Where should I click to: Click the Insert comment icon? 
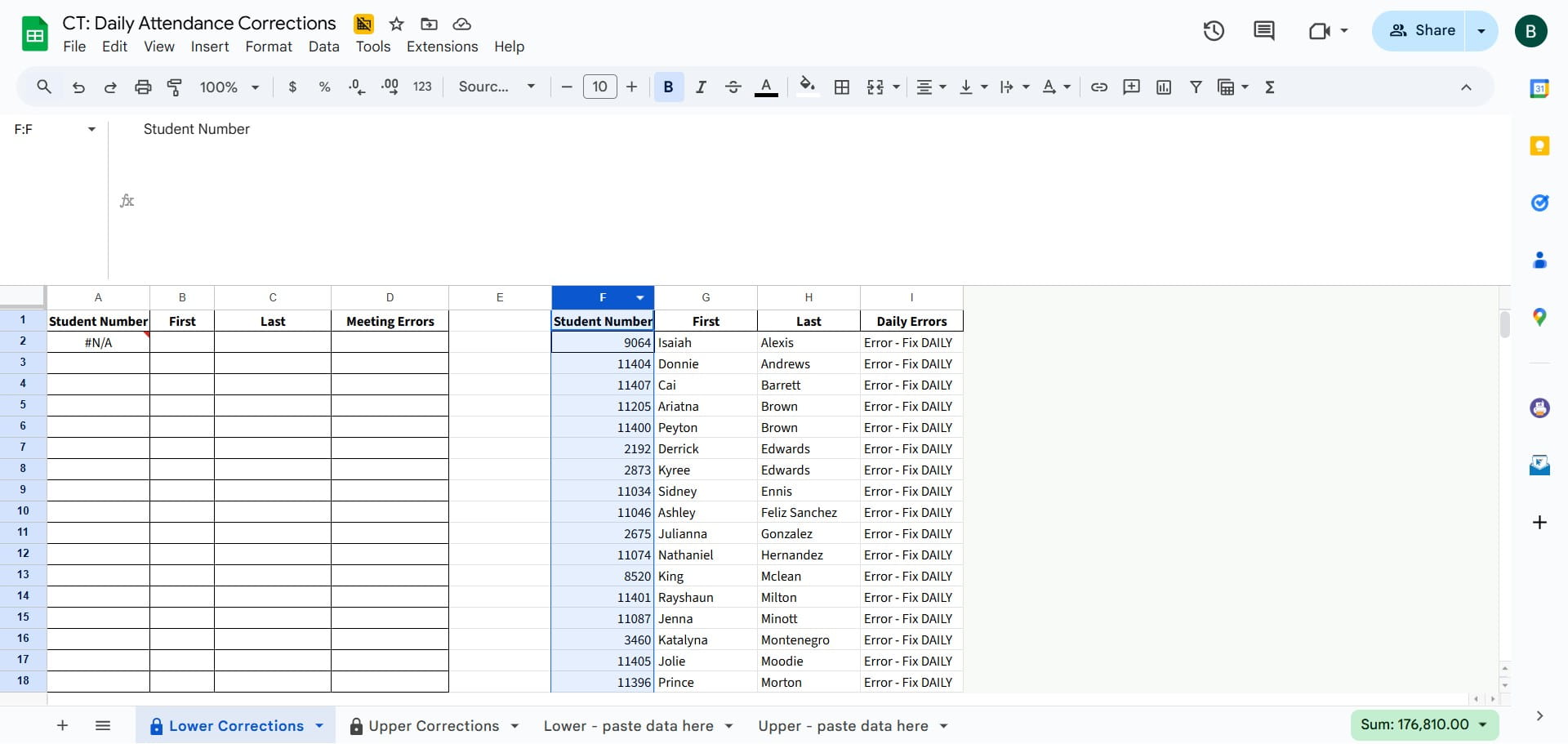tap(1131, 87)
